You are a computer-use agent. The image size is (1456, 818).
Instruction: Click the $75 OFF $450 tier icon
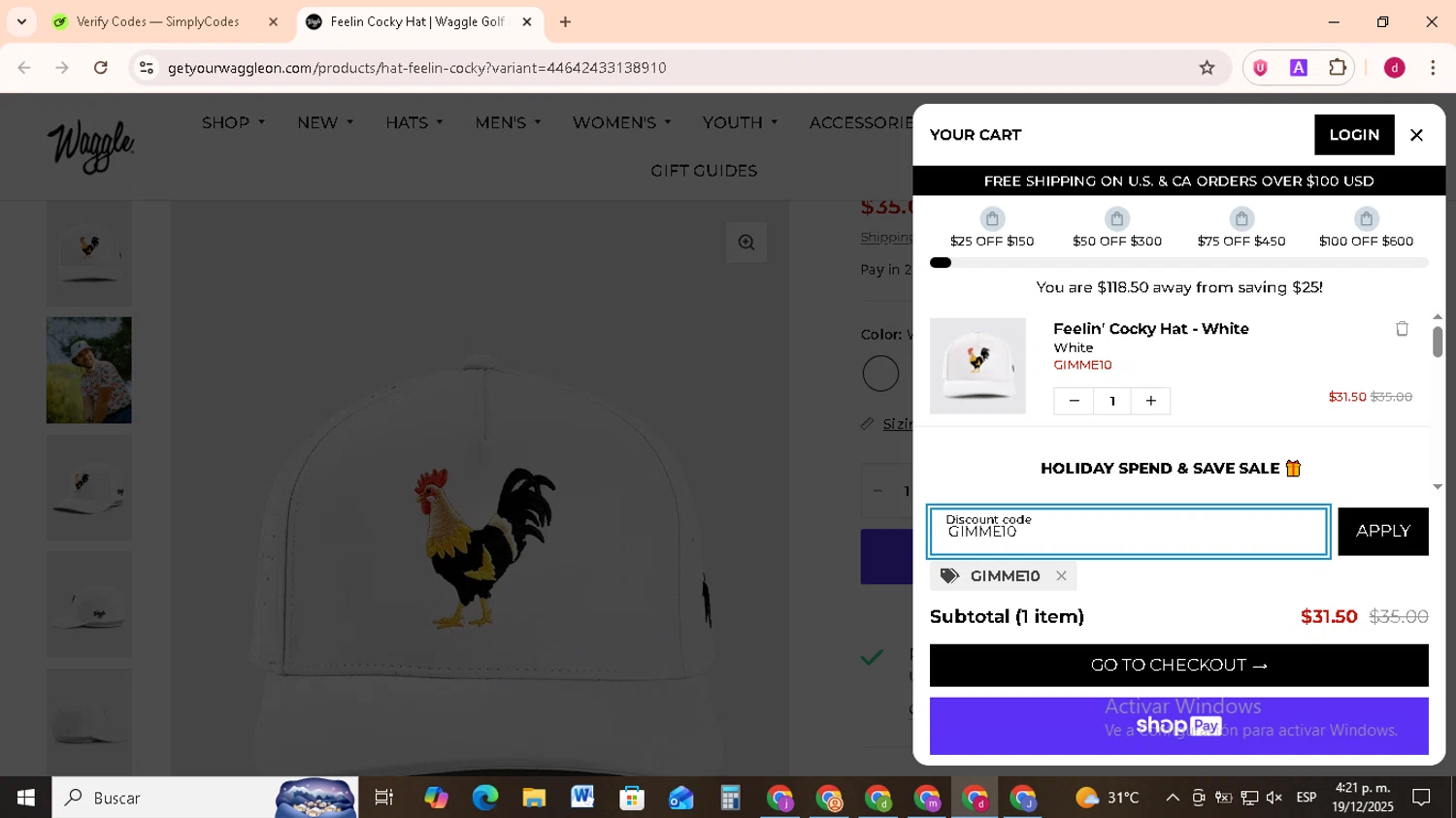coord(1241,218)
